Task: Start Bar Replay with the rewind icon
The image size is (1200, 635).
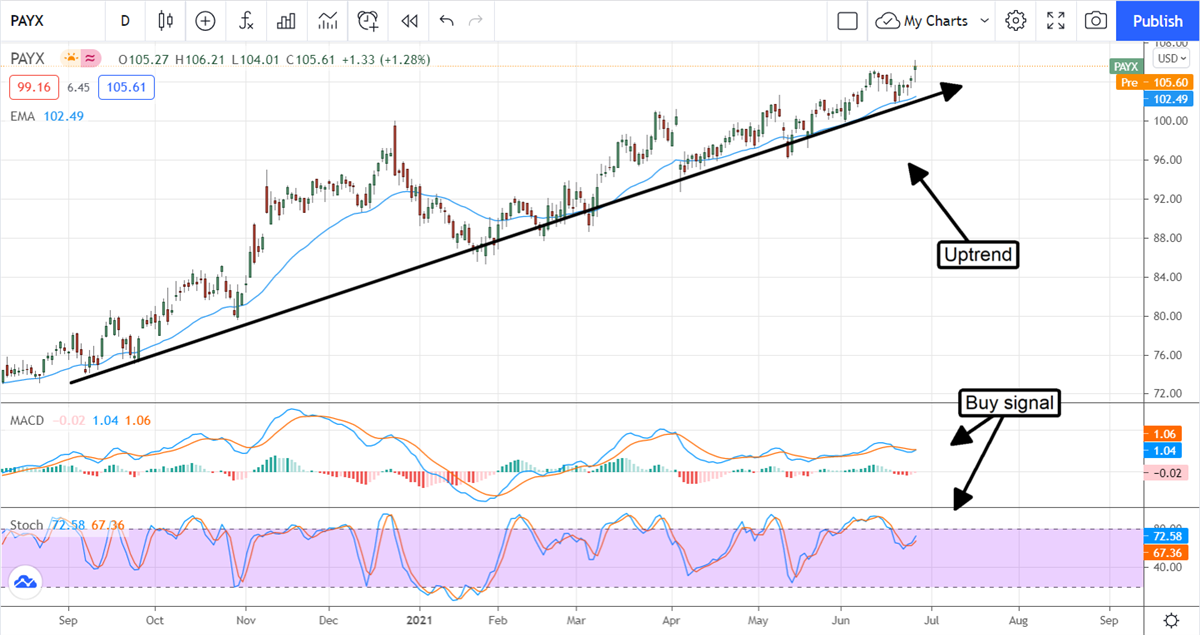Action: click(408, 20)
